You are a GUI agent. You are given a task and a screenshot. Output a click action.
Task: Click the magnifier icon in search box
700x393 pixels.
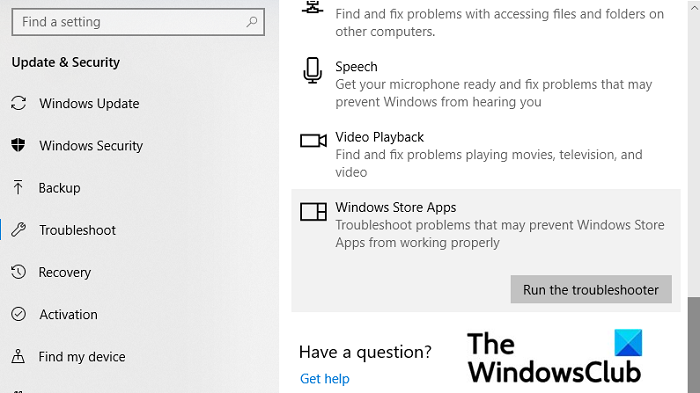[252, 21]
